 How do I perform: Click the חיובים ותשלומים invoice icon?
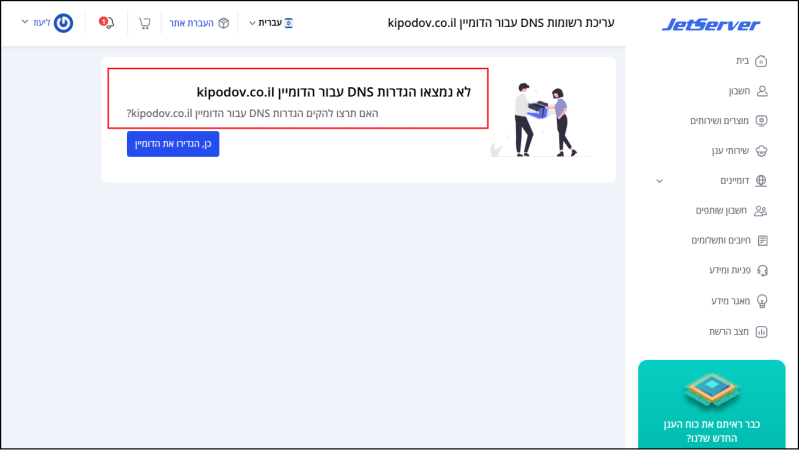point(762,241)
